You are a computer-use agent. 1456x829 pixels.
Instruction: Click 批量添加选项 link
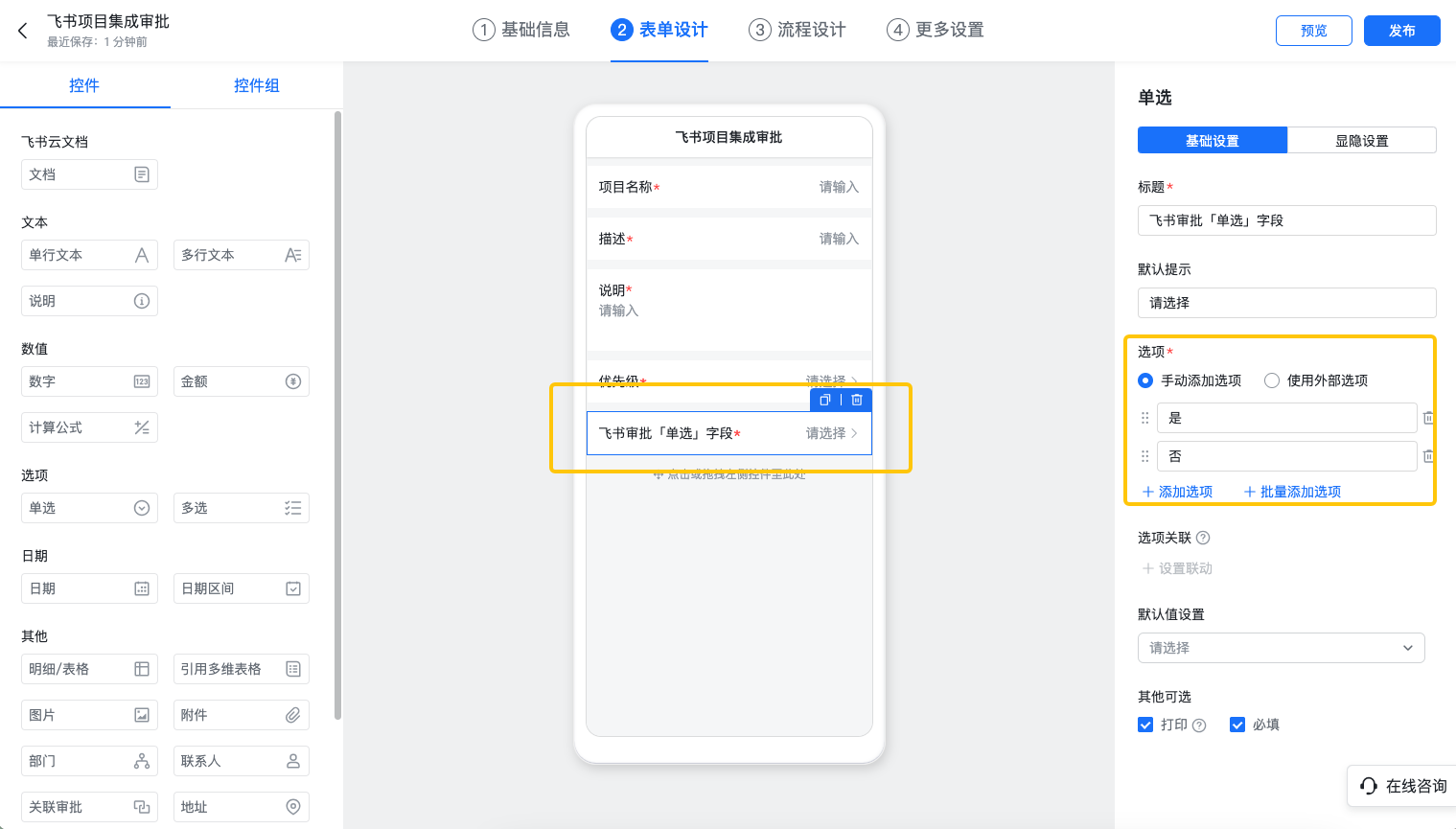(x=1292, y=492)
